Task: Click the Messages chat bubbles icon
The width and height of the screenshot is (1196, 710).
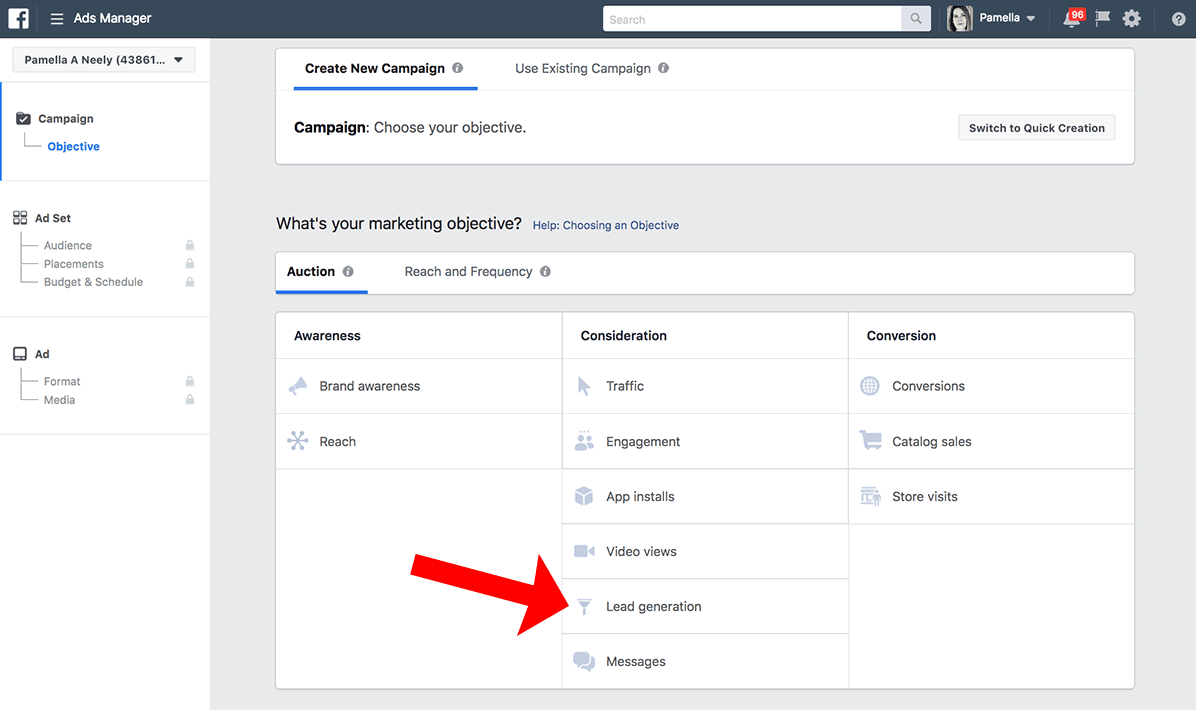Action: click(584, 661)
